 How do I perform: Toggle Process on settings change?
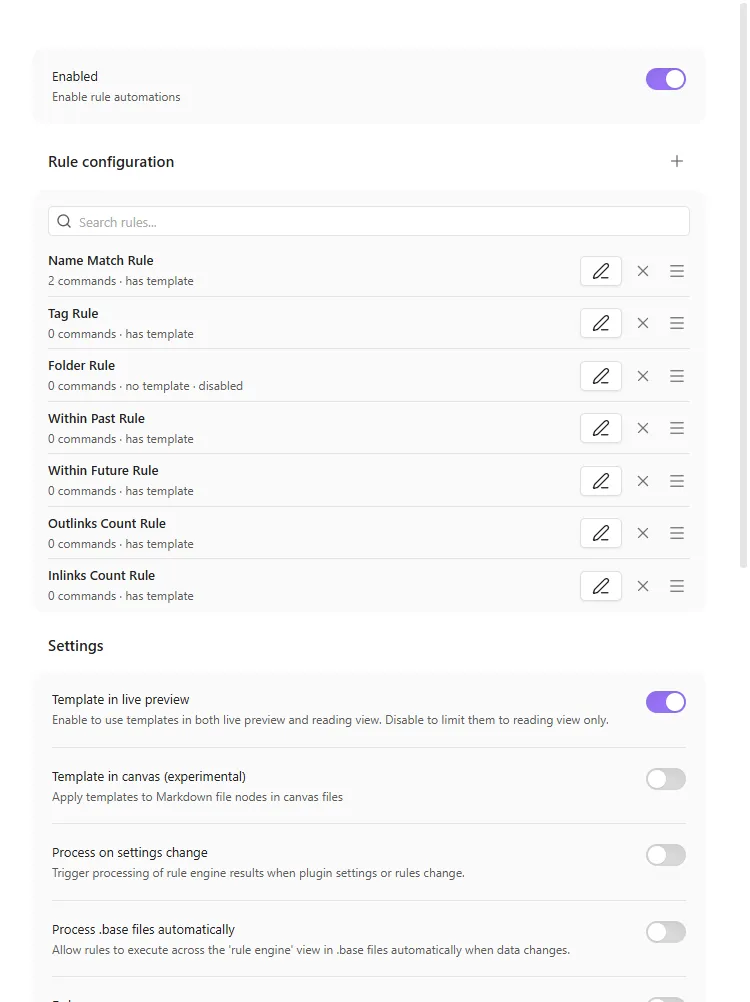[x=666, y=855]
